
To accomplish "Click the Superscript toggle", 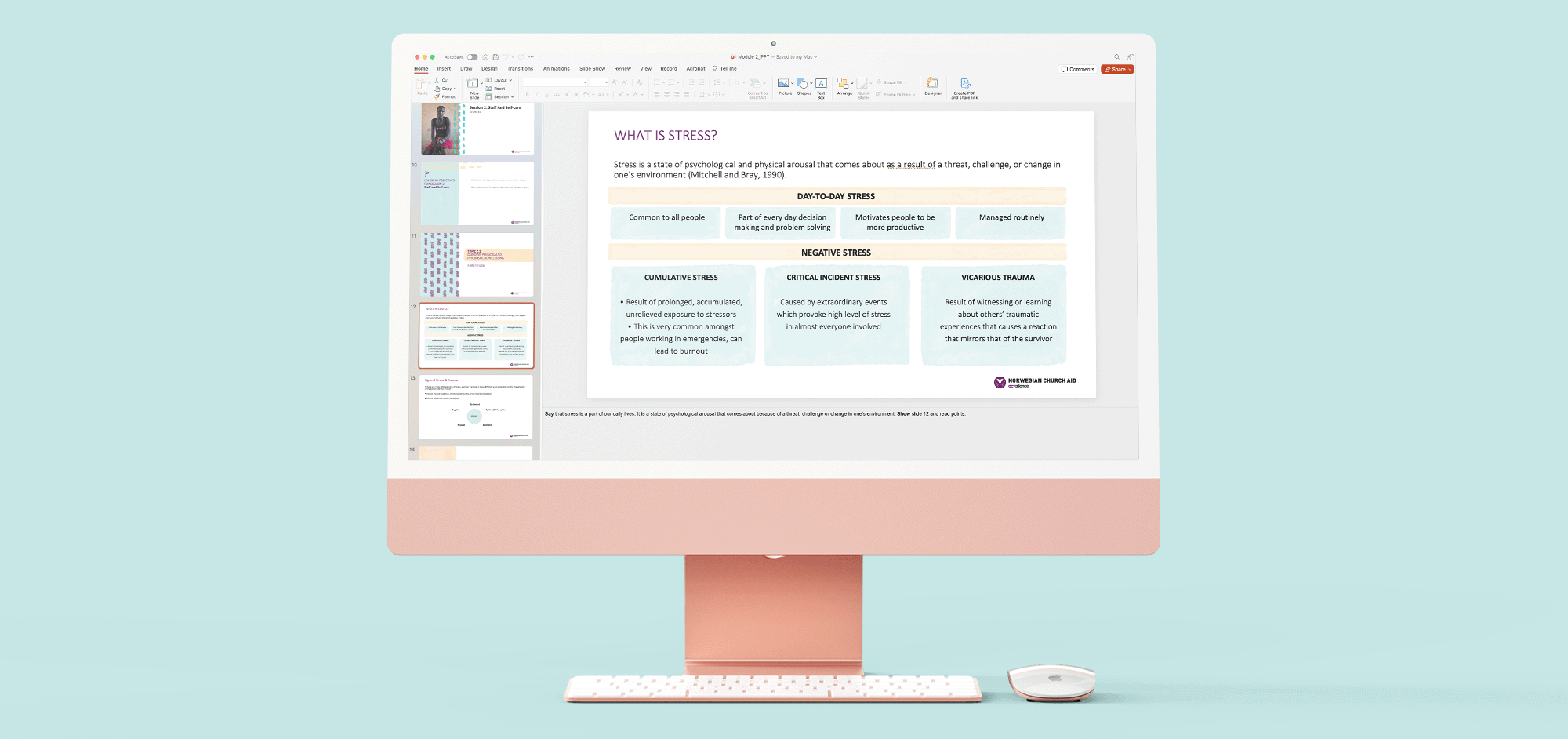I will click(x=567, y=94).
